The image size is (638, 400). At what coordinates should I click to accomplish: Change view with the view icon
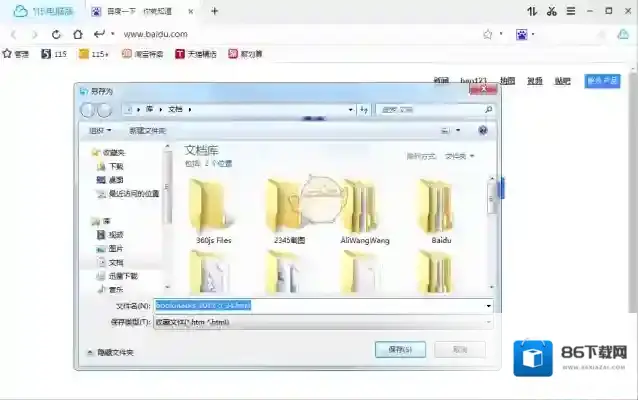446,131
